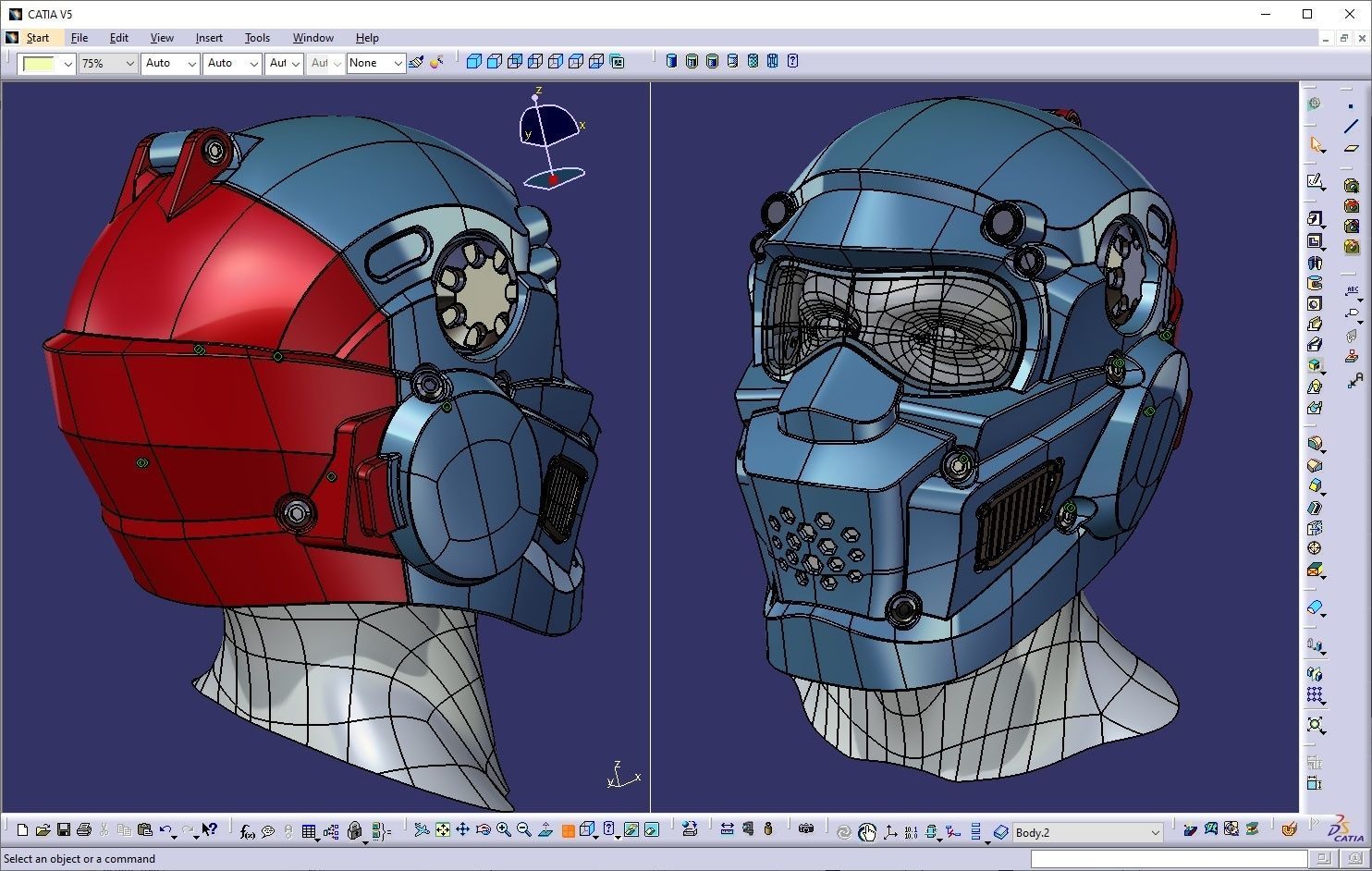Click the Point tool in right toolbar
The image size is (1372, 871).
click(1351, 106)
